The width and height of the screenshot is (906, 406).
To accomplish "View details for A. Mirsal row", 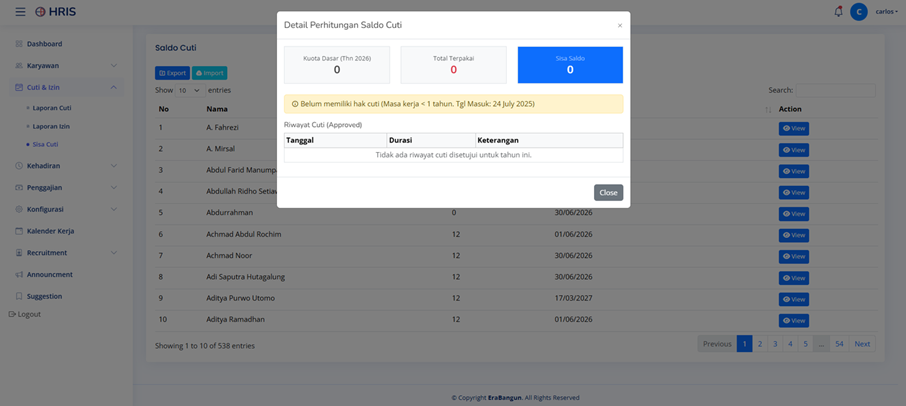I will click(794, 150).
